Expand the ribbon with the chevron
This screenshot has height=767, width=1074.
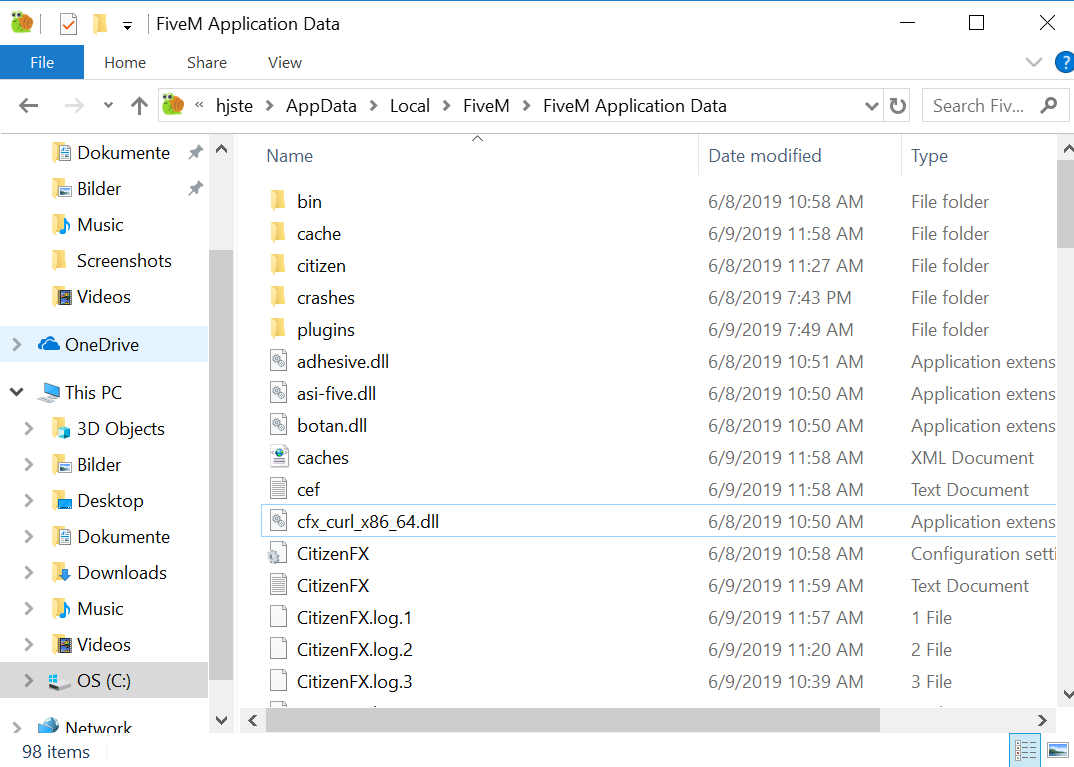click(1034, 62)
